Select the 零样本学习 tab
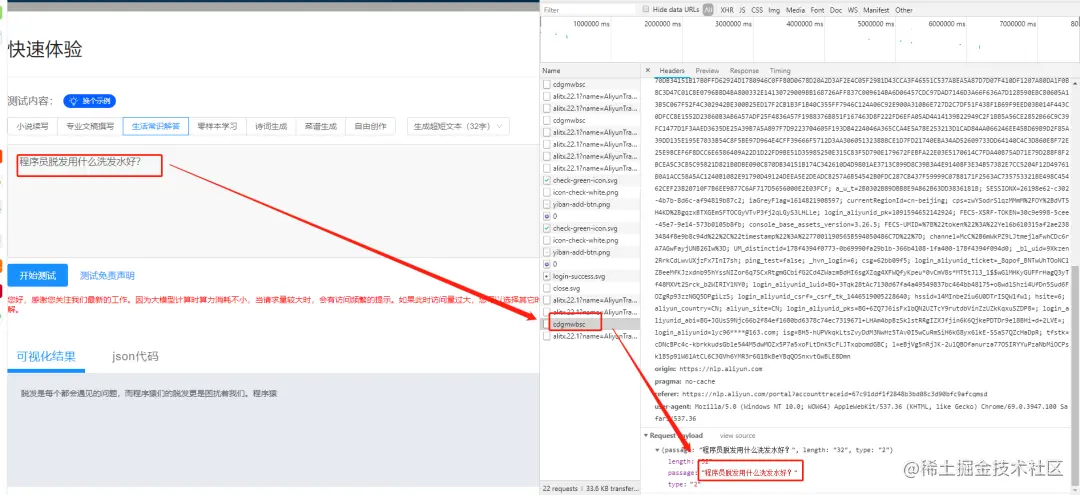 pos(217,126)
